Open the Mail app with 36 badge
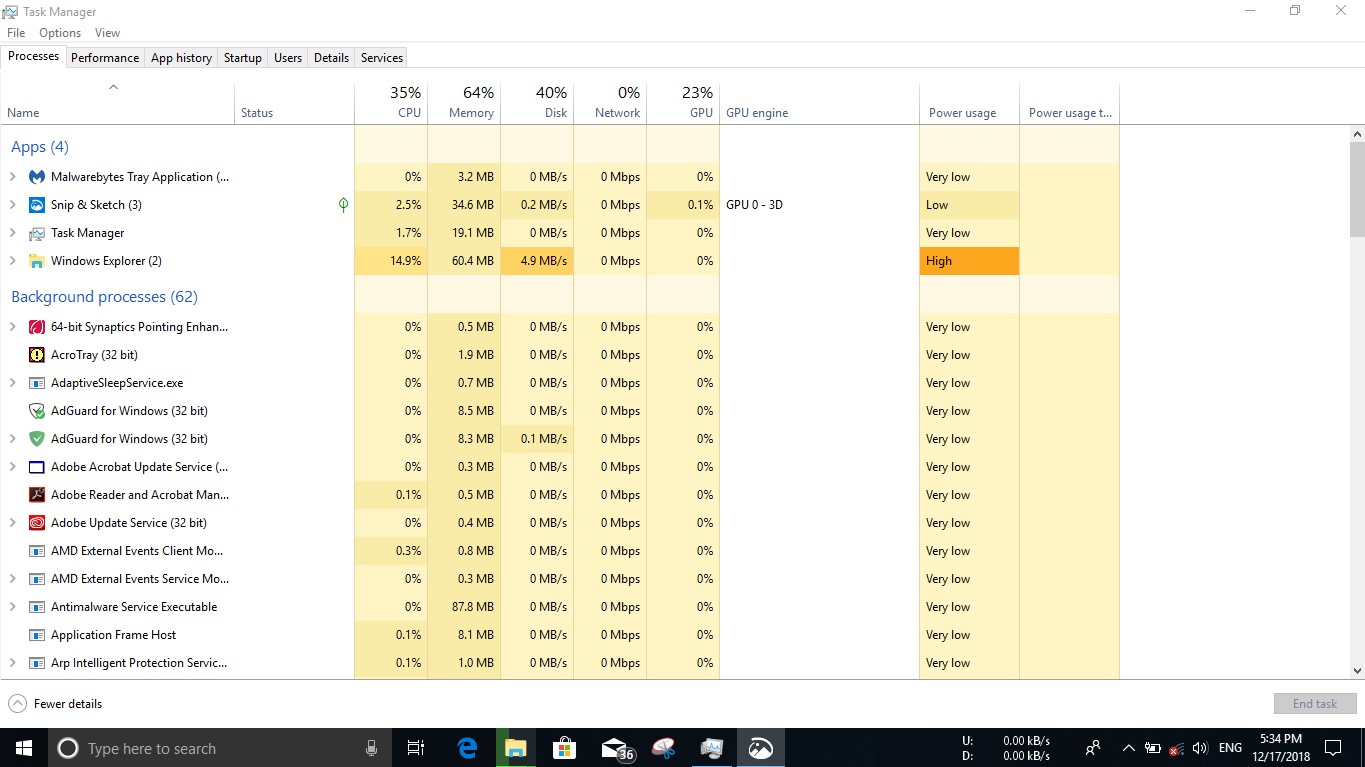The image size is (1365, 767). [617, 748]
